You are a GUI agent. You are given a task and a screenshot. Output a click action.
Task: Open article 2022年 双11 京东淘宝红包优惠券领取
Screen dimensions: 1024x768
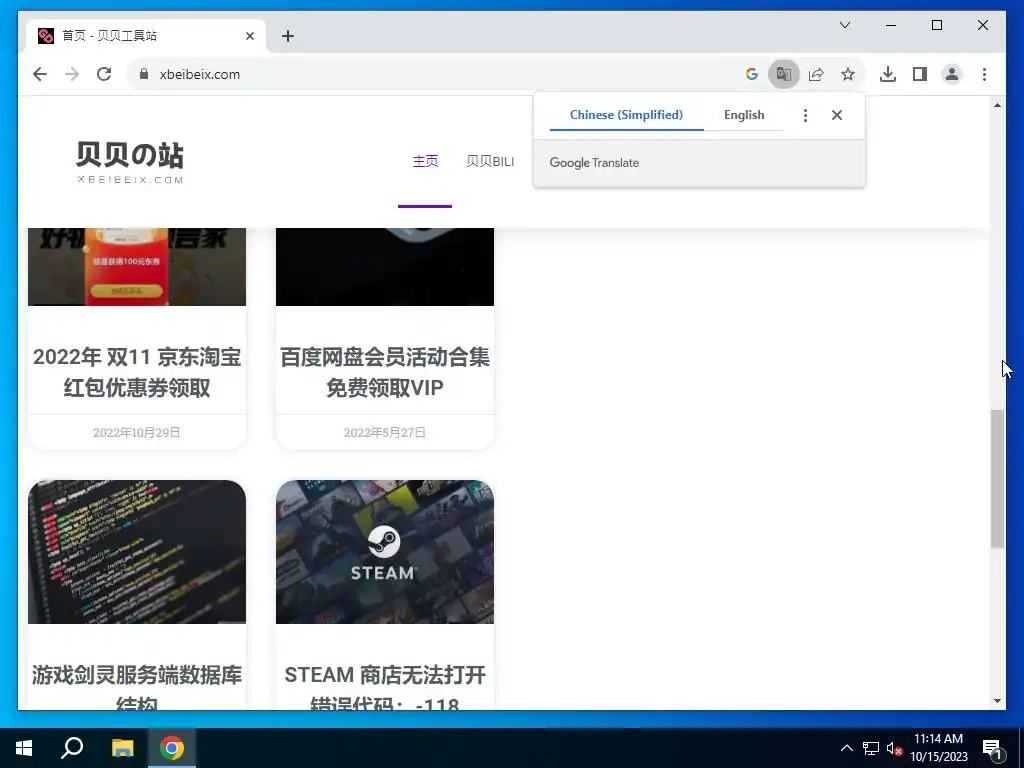pyautogui.click(x=136, y=372)
